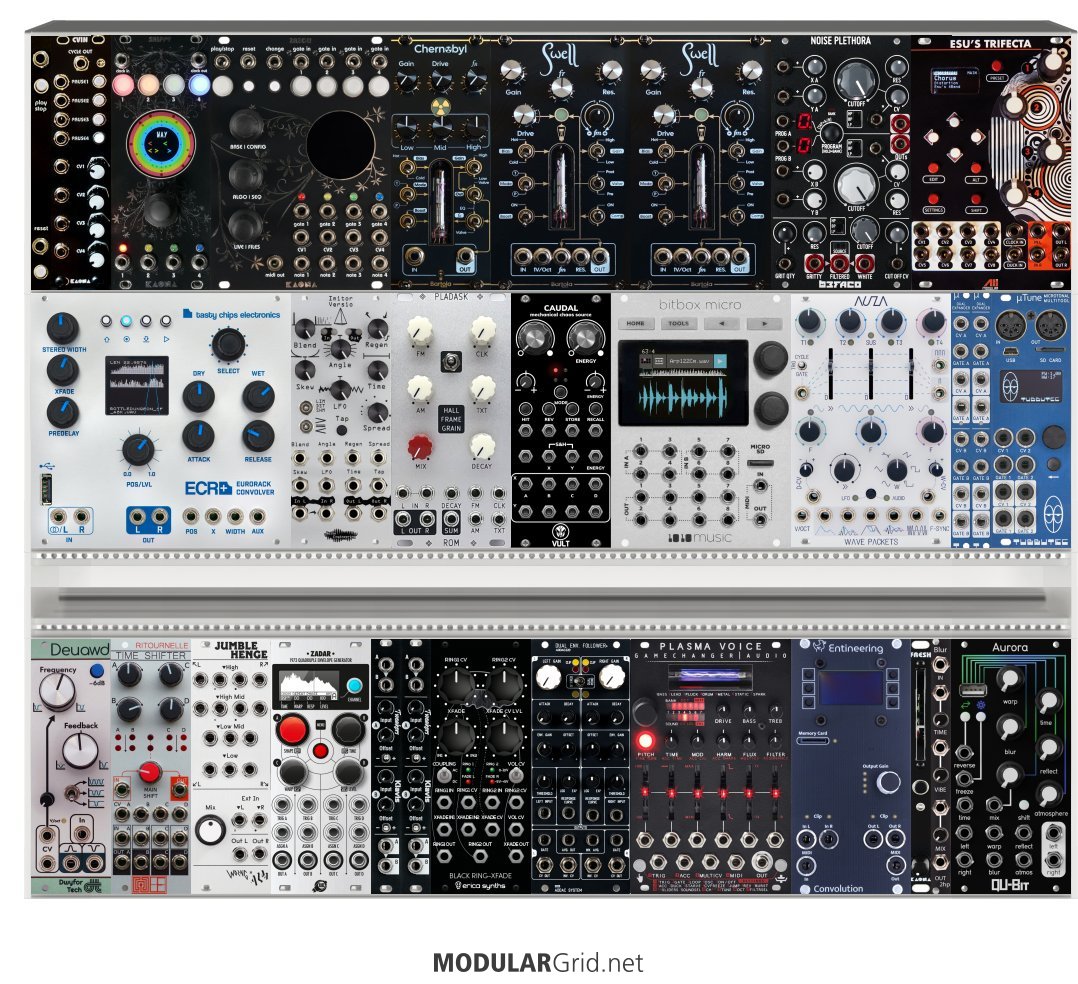Click the cyan CHANNEL encoder on Zadar

(355, 686)
